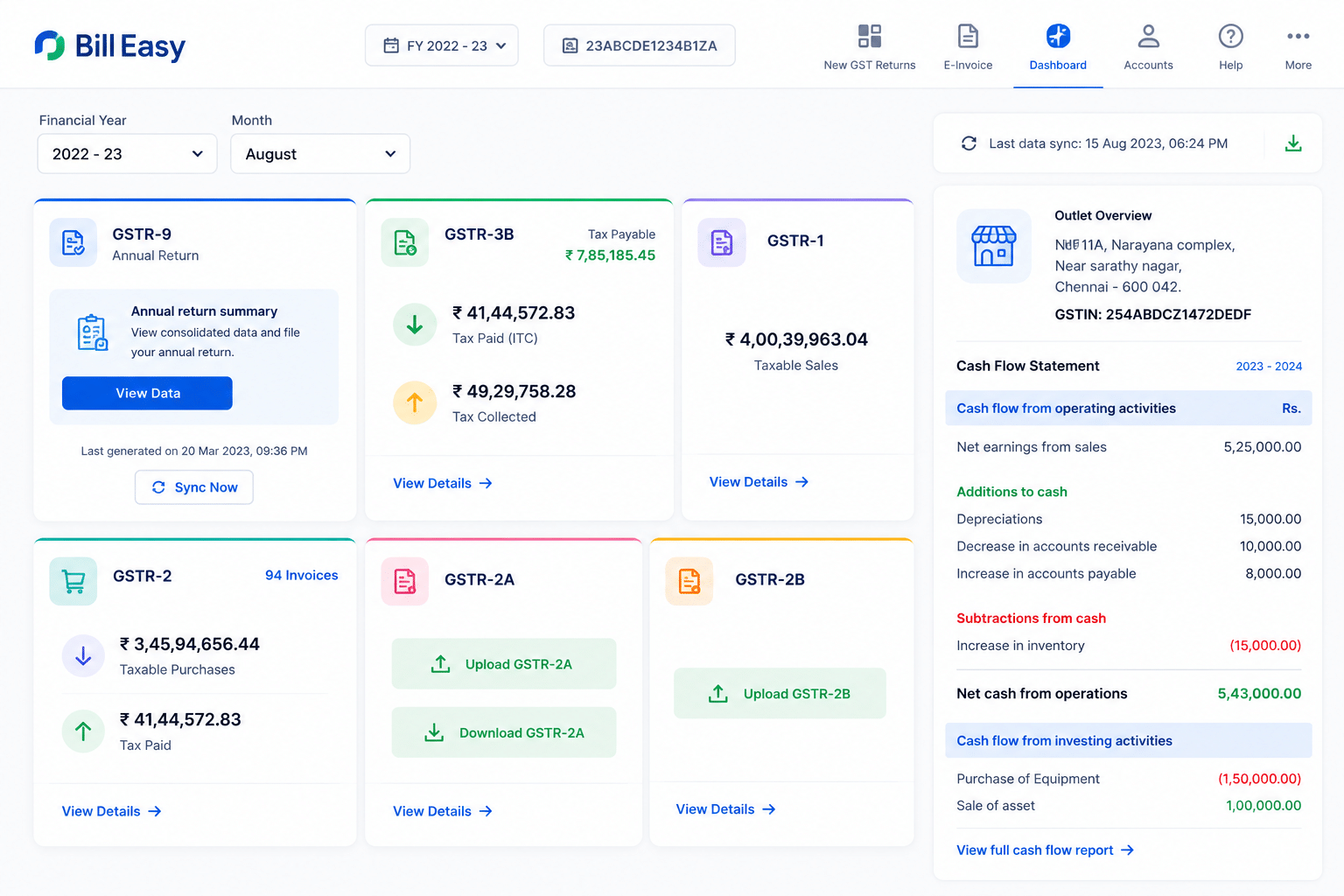Click the GSTR-2 Tax Paid up arrow icon

[x=83, y=731]
